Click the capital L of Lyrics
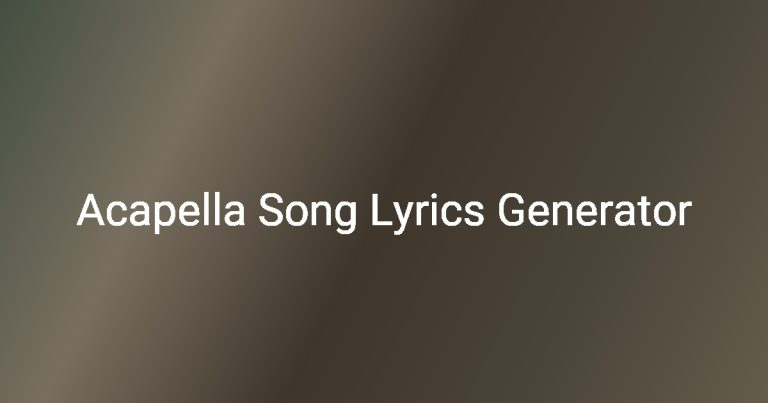768x403 pixels. (x=382, y=211)
